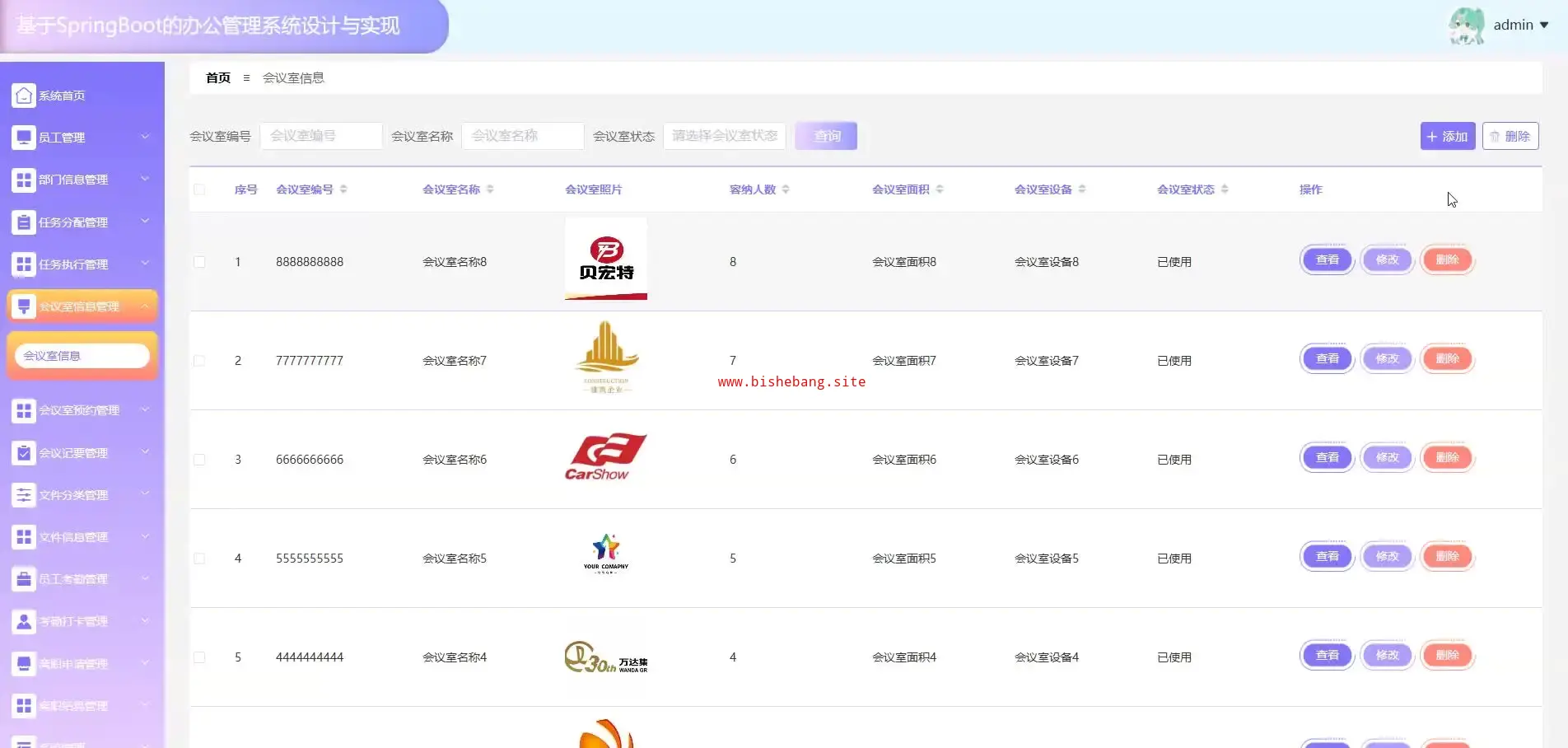This screenshot has width=1568, height=748.
Task: Click the 文件分类管理 sliders icon
Action: click(x=24, y=495)
